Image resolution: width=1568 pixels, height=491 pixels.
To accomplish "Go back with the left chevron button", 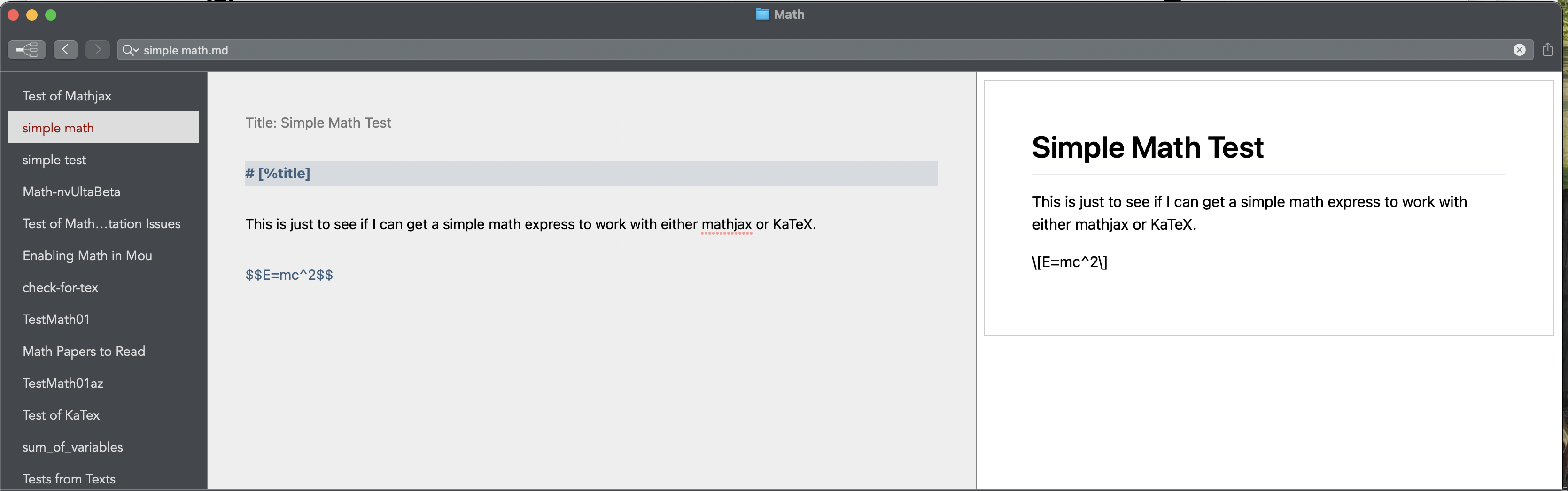I will pyautogui.click(x=65, y=49).
